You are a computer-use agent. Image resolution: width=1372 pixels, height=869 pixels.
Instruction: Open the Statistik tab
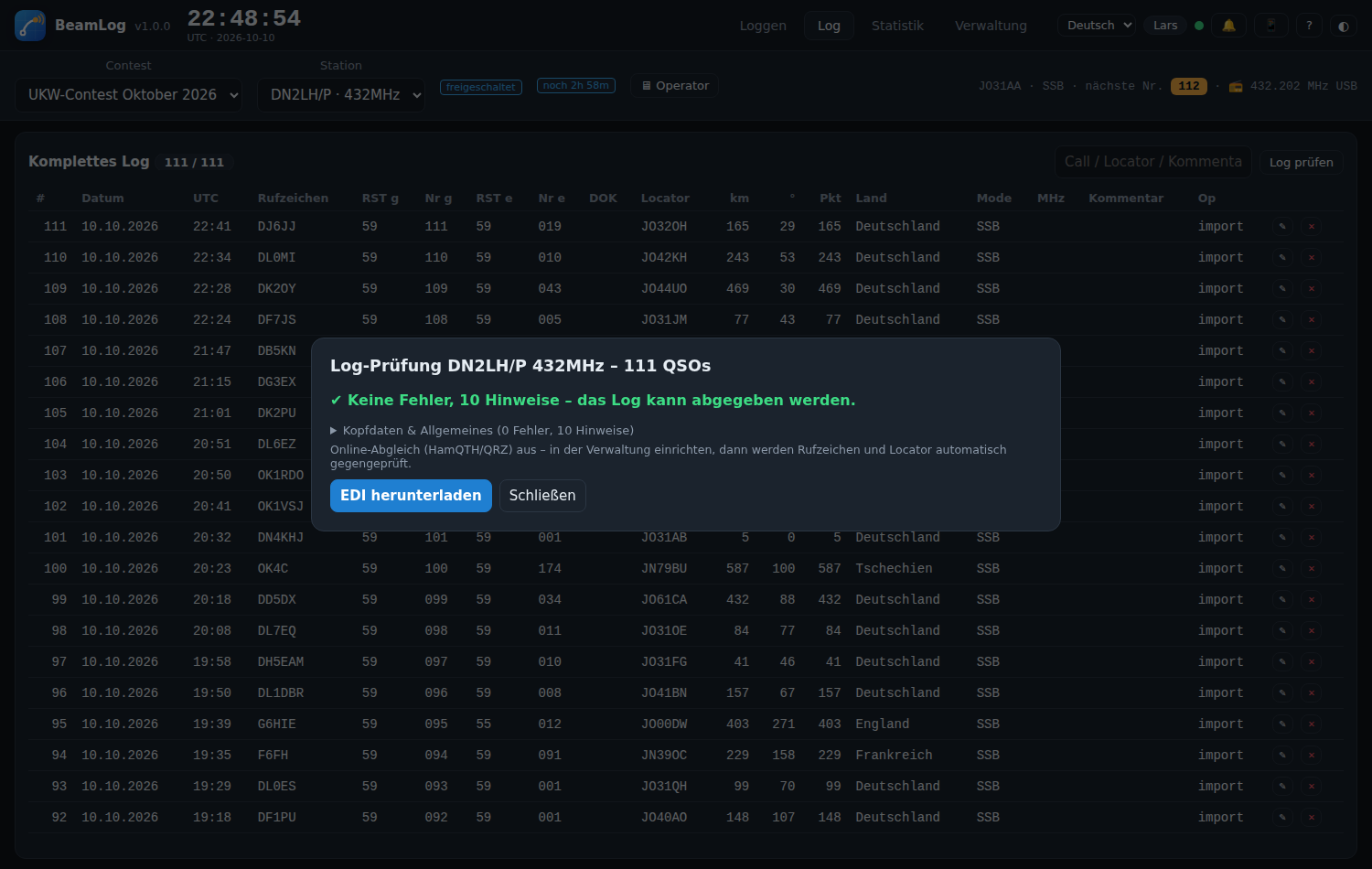point(897,26)
